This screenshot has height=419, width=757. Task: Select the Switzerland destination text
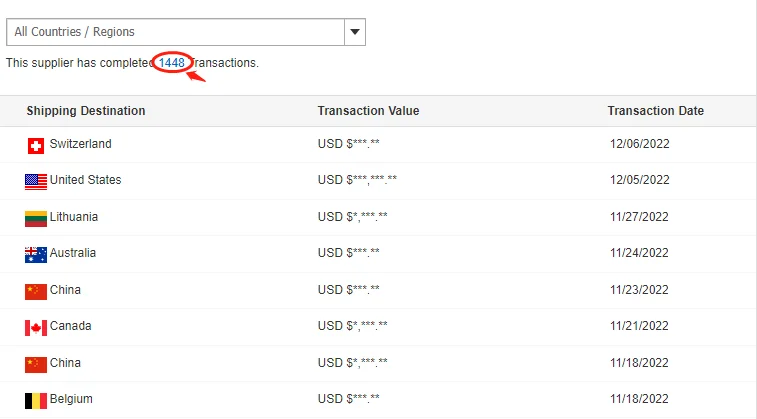click(80, 144)
